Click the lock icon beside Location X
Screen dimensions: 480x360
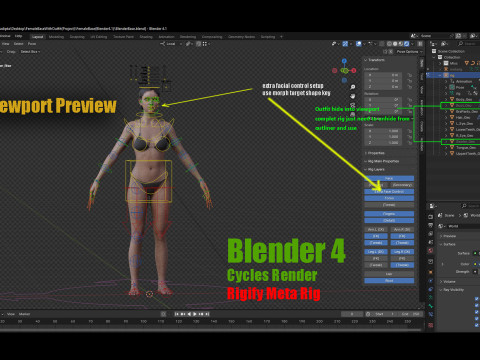(x=410, y=75)
